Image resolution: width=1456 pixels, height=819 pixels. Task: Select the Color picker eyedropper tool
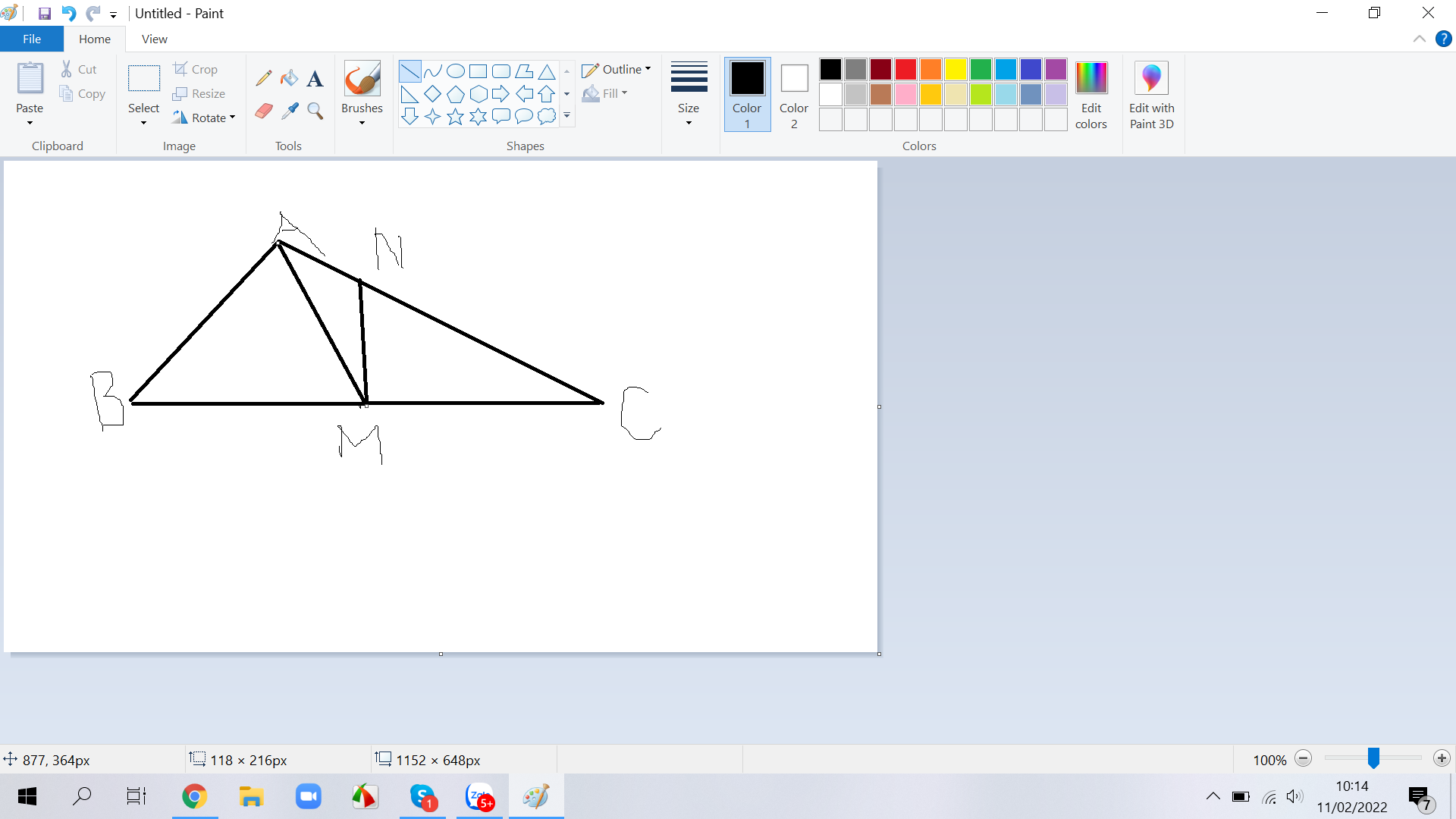coord(289,111)
